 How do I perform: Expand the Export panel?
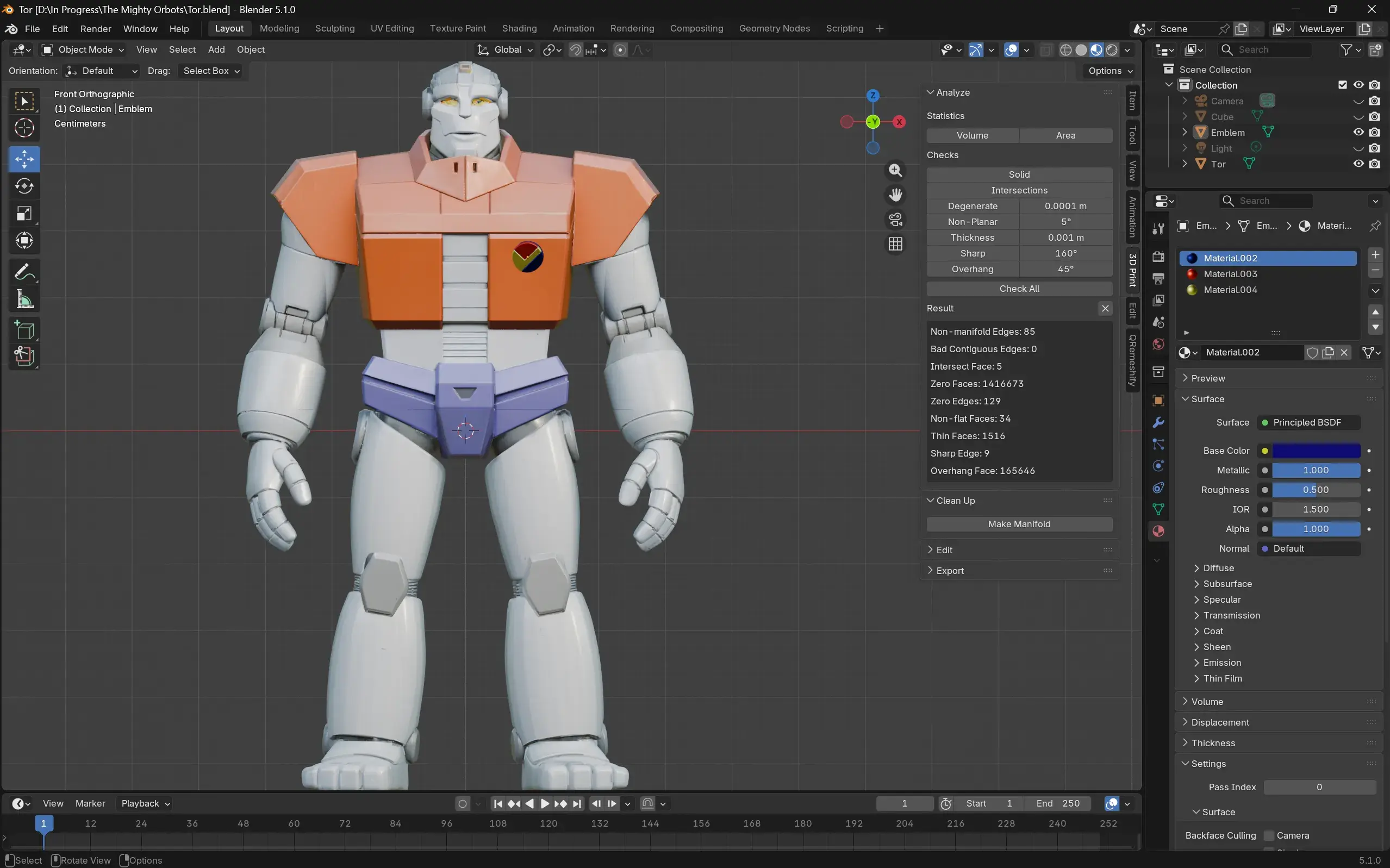(x=950, y=571)
